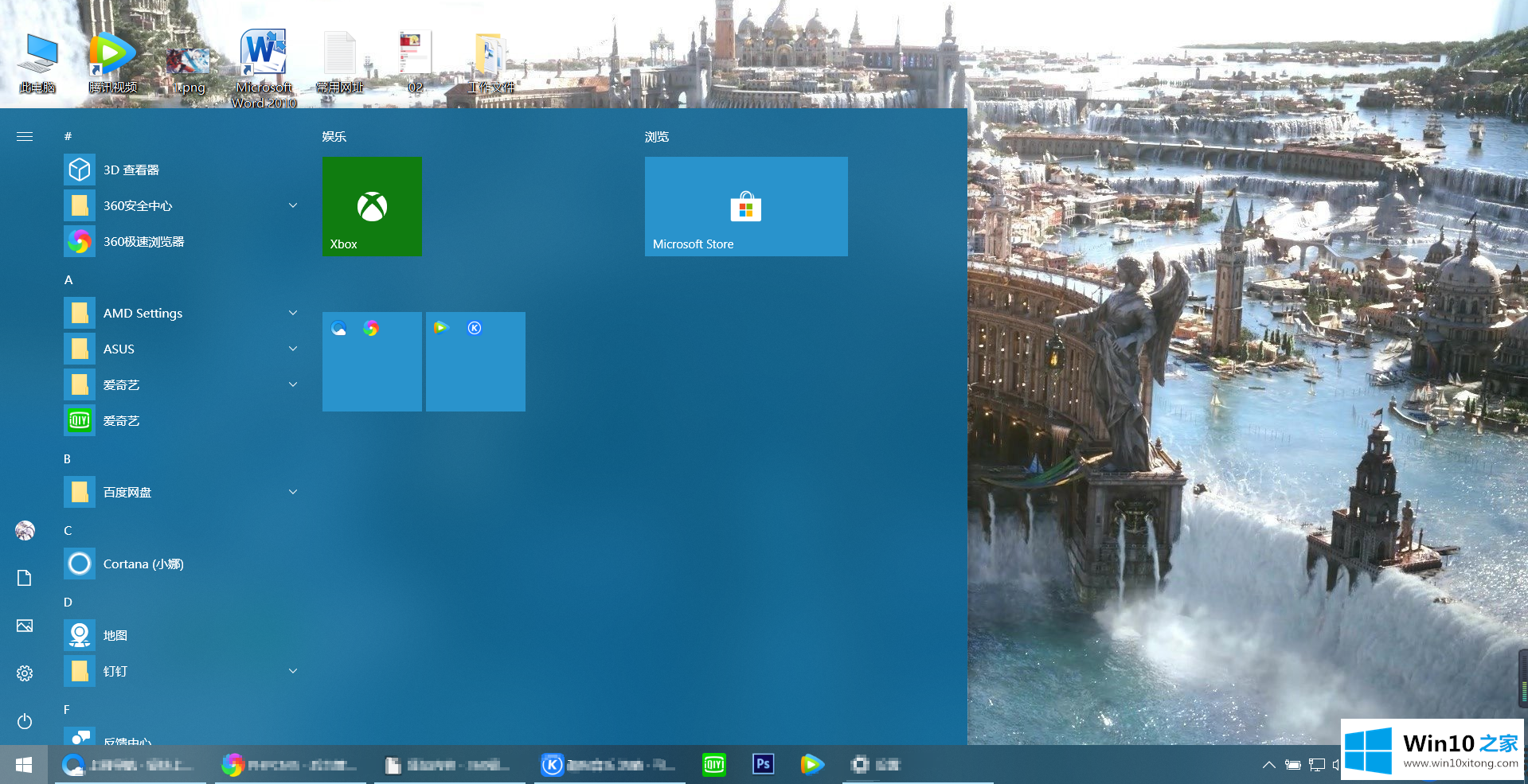Open the tile folder containing two browsers

click(x=372, y=361)
